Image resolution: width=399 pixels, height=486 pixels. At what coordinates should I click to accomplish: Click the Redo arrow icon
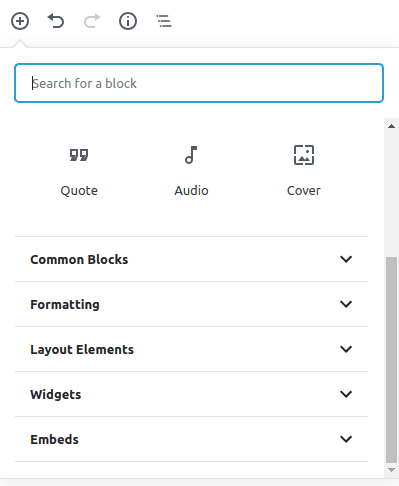tap(92, 21)
